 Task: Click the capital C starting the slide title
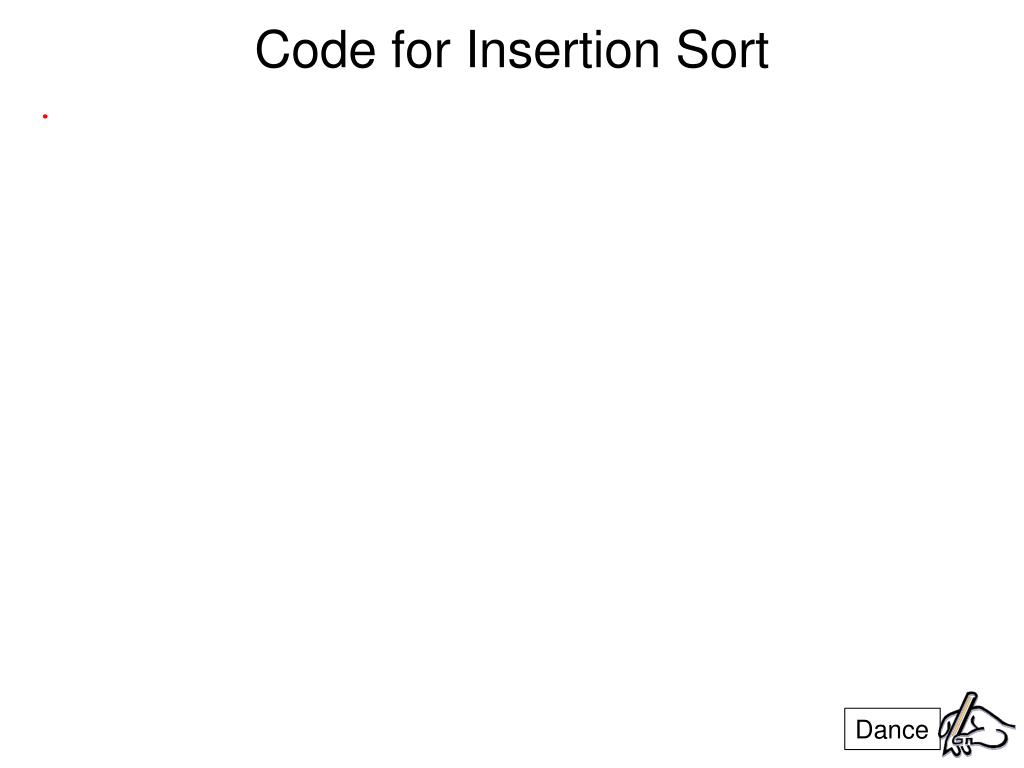pos(273,50)
